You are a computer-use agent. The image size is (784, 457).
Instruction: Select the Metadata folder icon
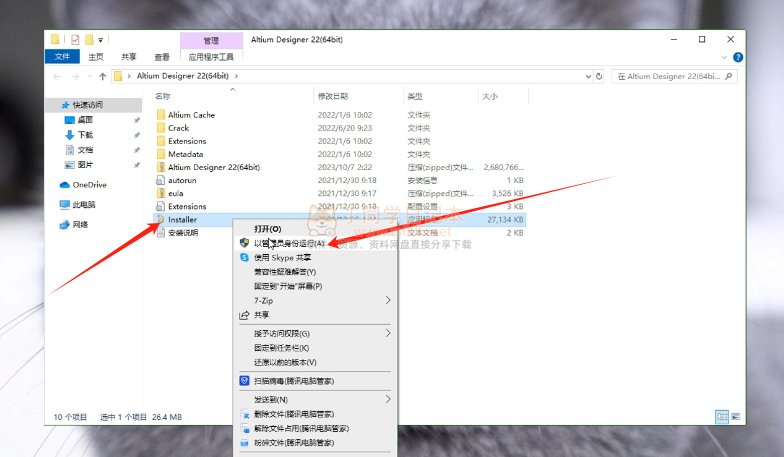(x=160, y=154)
